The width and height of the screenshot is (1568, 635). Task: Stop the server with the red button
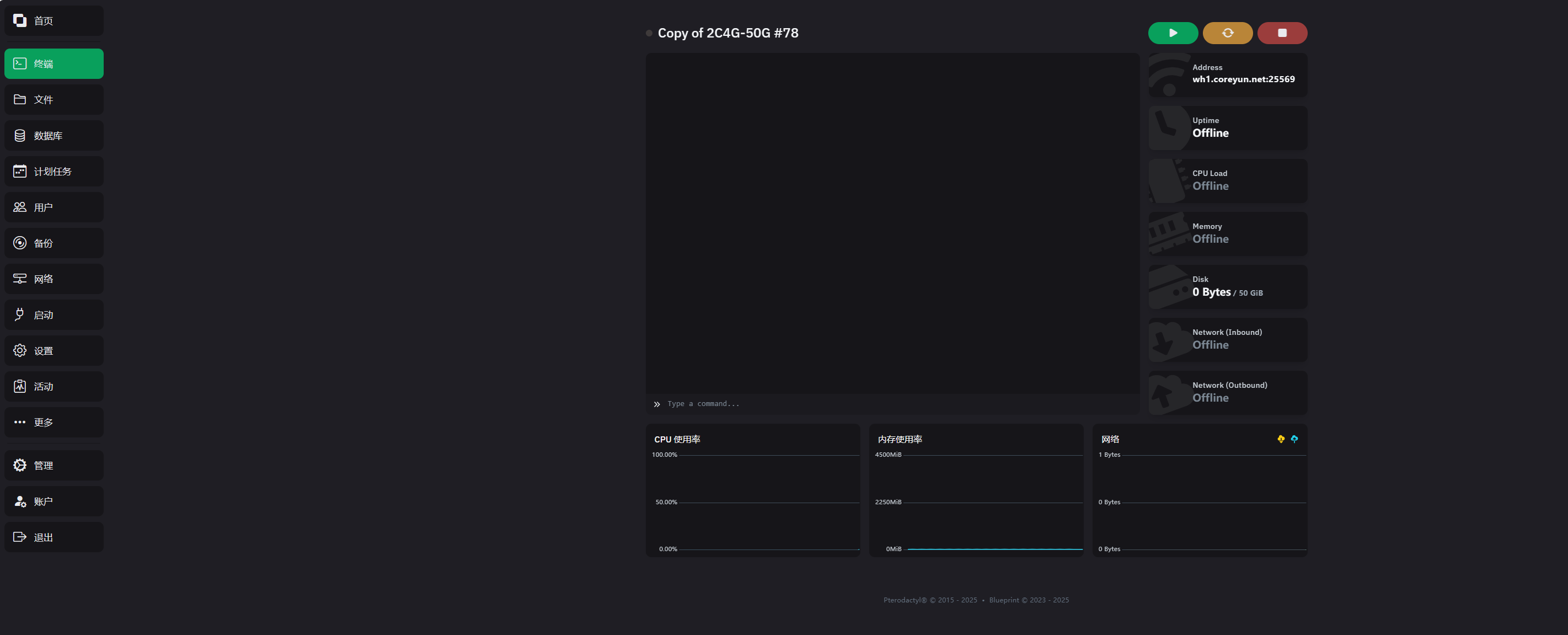(x=1282, y=33)
